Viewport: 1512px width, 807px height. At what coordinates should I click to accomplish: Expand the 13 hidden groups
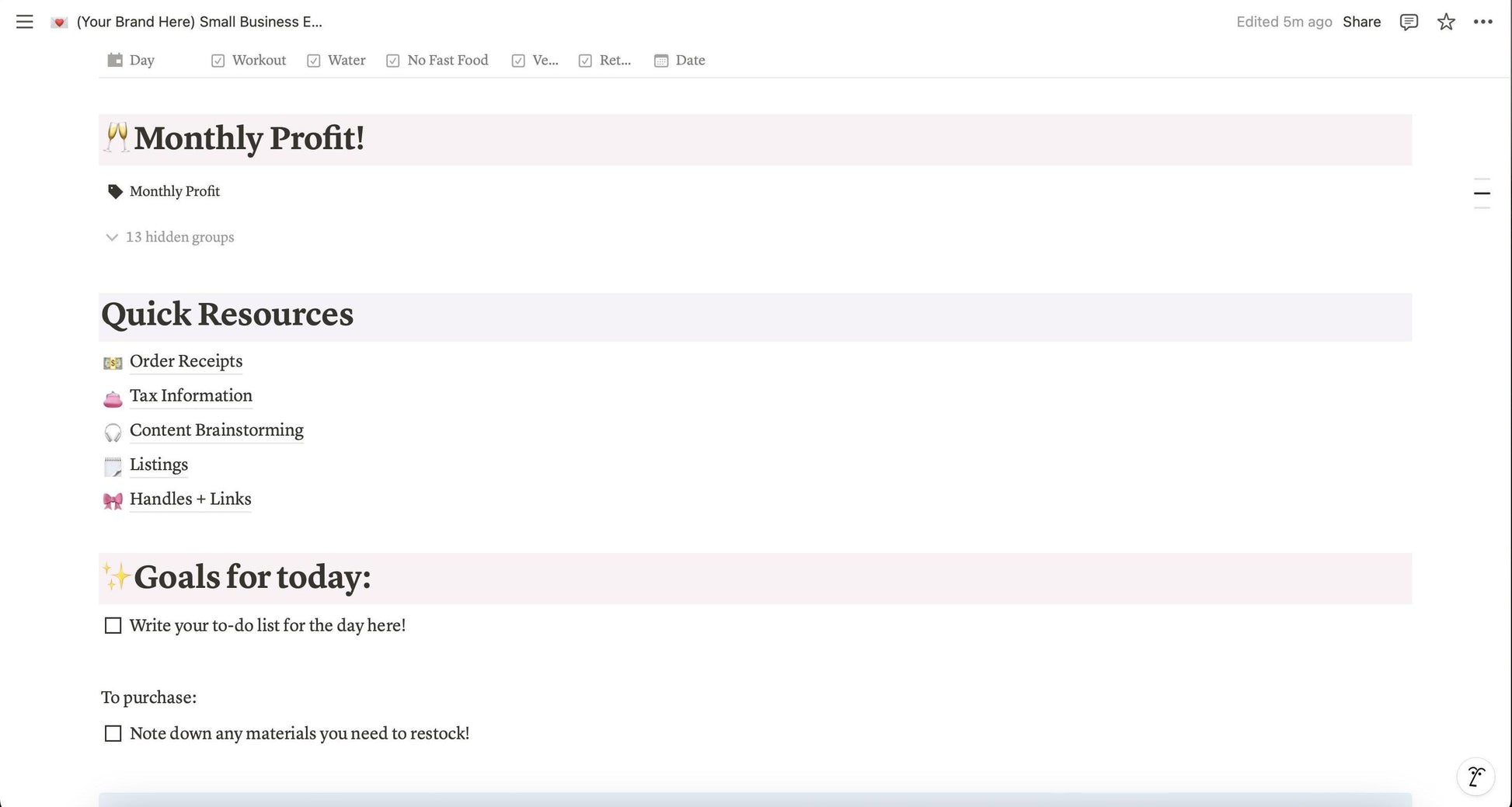[170, 237]
